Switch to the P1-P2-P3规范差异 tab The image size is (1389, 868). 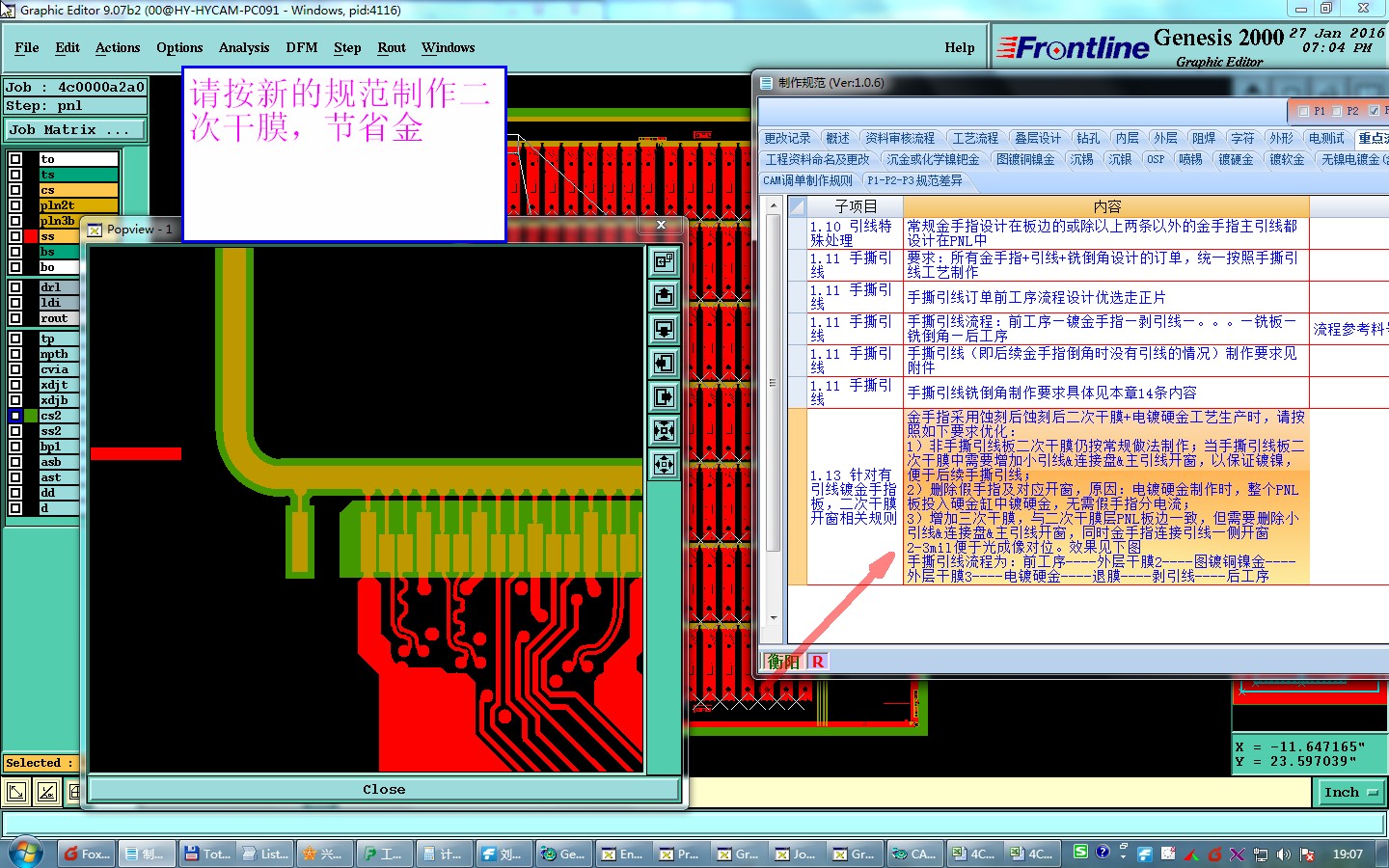coord(914,180)
